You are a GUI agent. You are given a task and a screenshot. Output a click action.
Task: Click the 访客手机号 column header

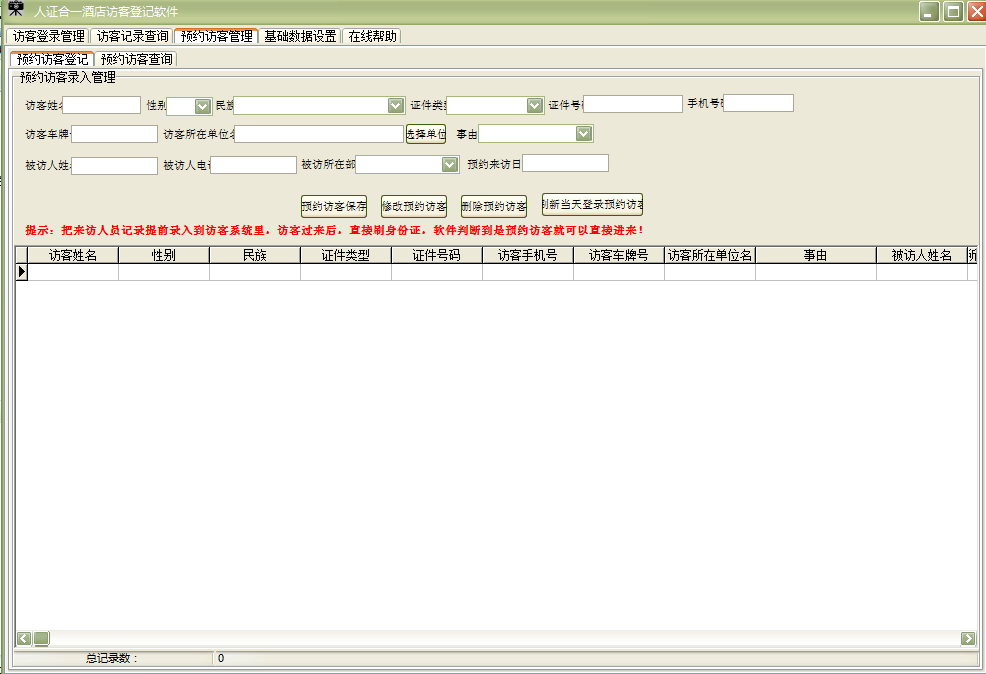pos(528,255)
